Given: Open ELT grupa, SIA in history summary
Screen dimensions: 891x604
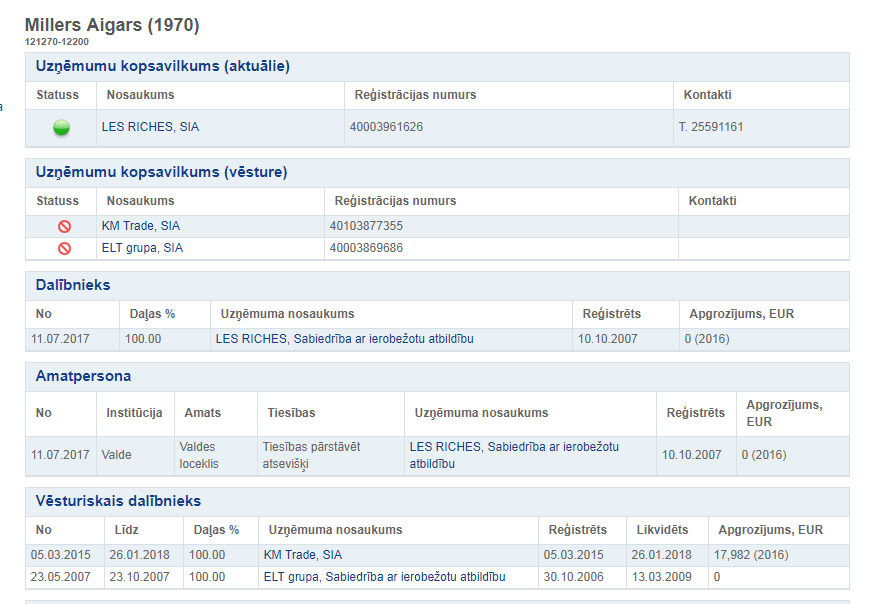Looking at the screenshot, I should 142,248.
